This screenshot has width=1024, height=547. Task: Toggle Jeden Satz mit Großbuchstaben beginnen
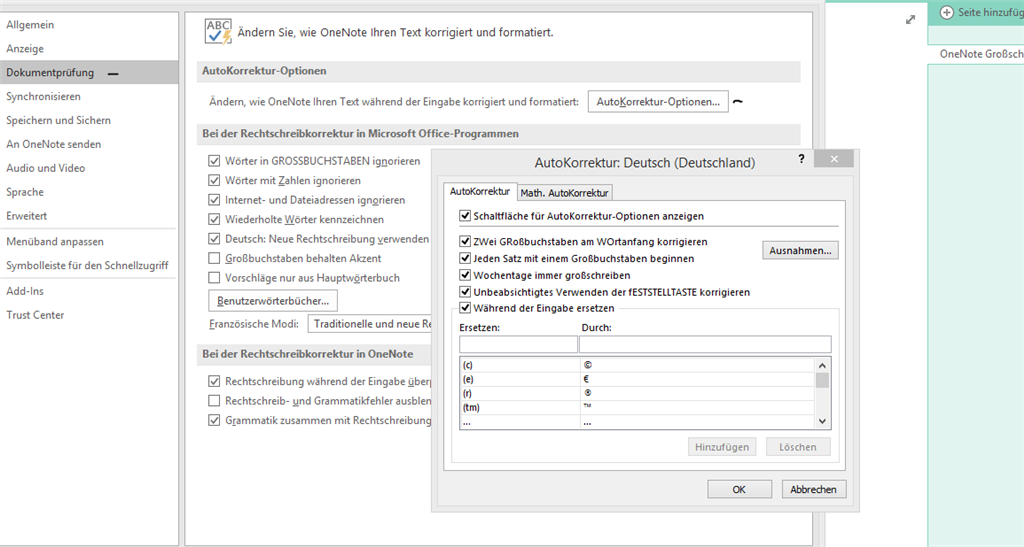[465, 258]
